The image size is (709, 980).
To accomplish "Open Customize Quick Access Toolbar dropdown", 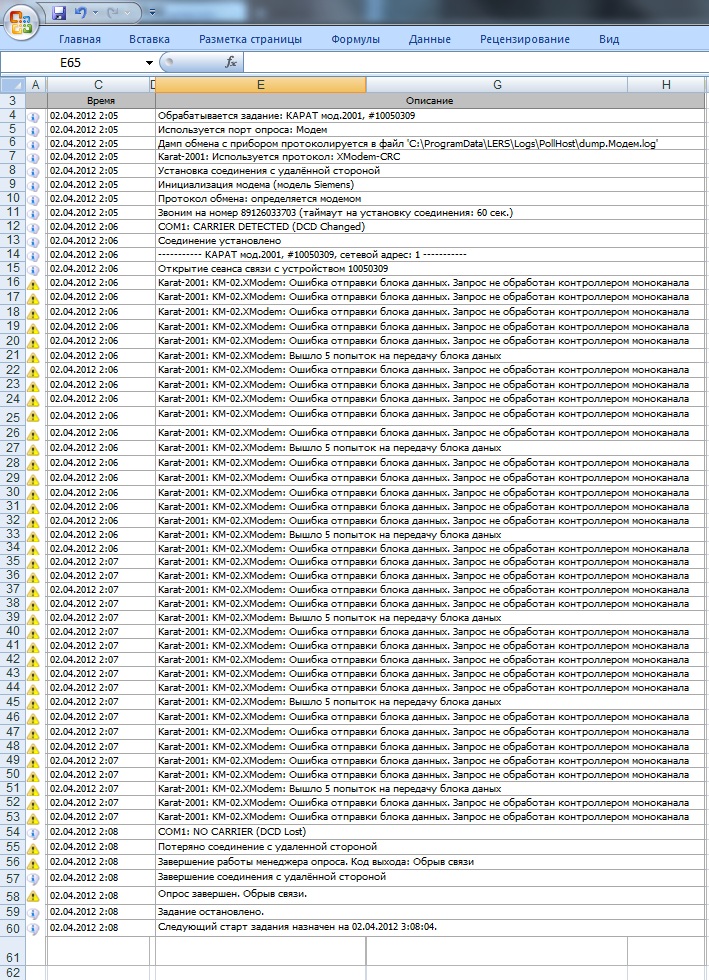I will pyautogui.click(x=152, y=12).
